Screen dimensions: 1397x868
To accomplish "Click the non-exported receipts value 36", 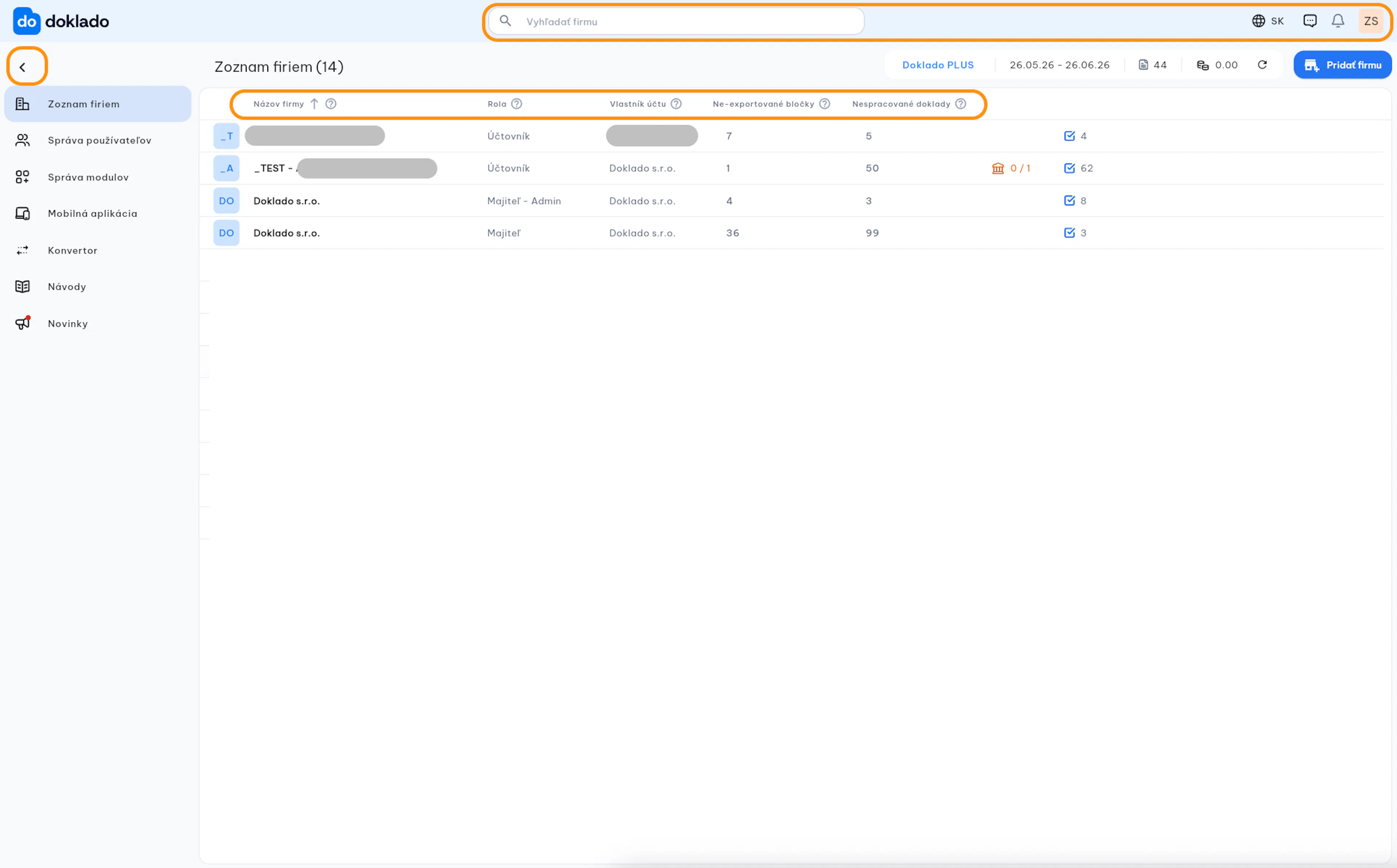I will 733,233.
